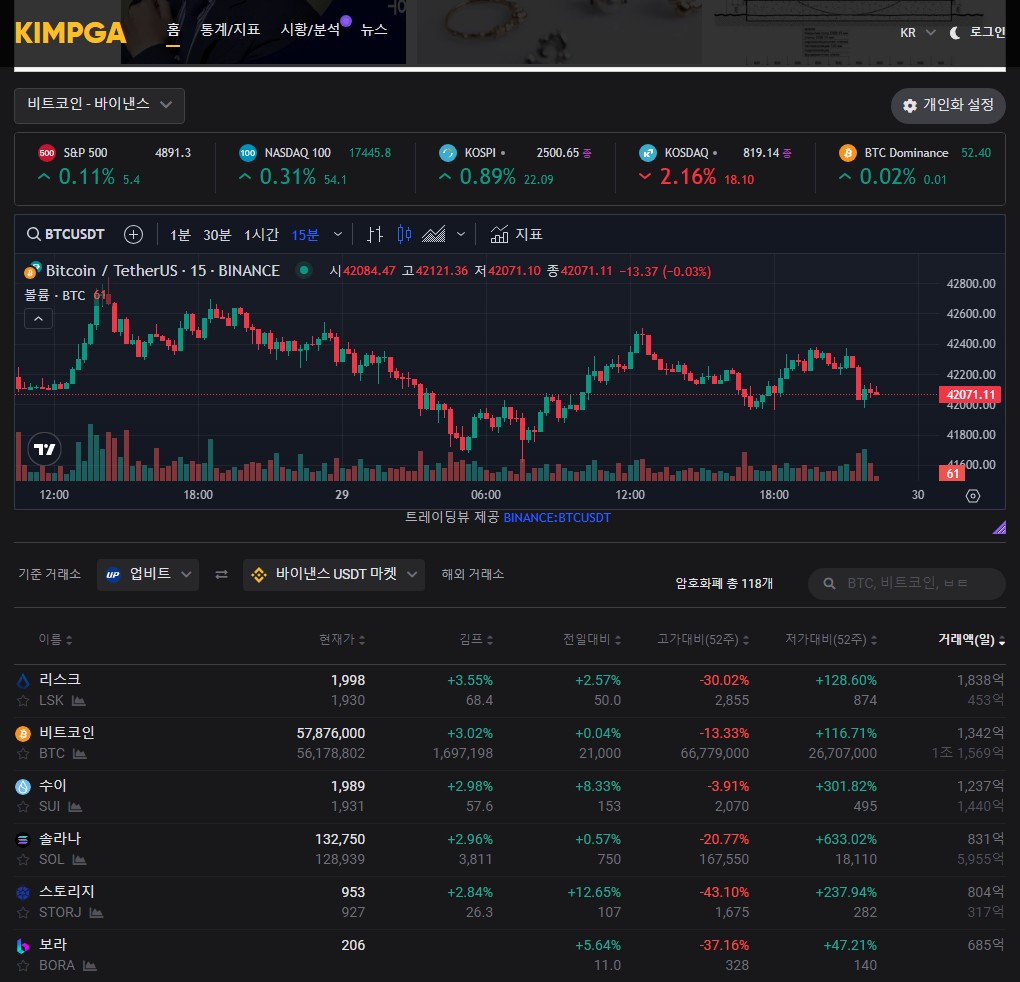Open the 홈 tab
Viewport: 1020px width, 982px height.
pos(173,30)
